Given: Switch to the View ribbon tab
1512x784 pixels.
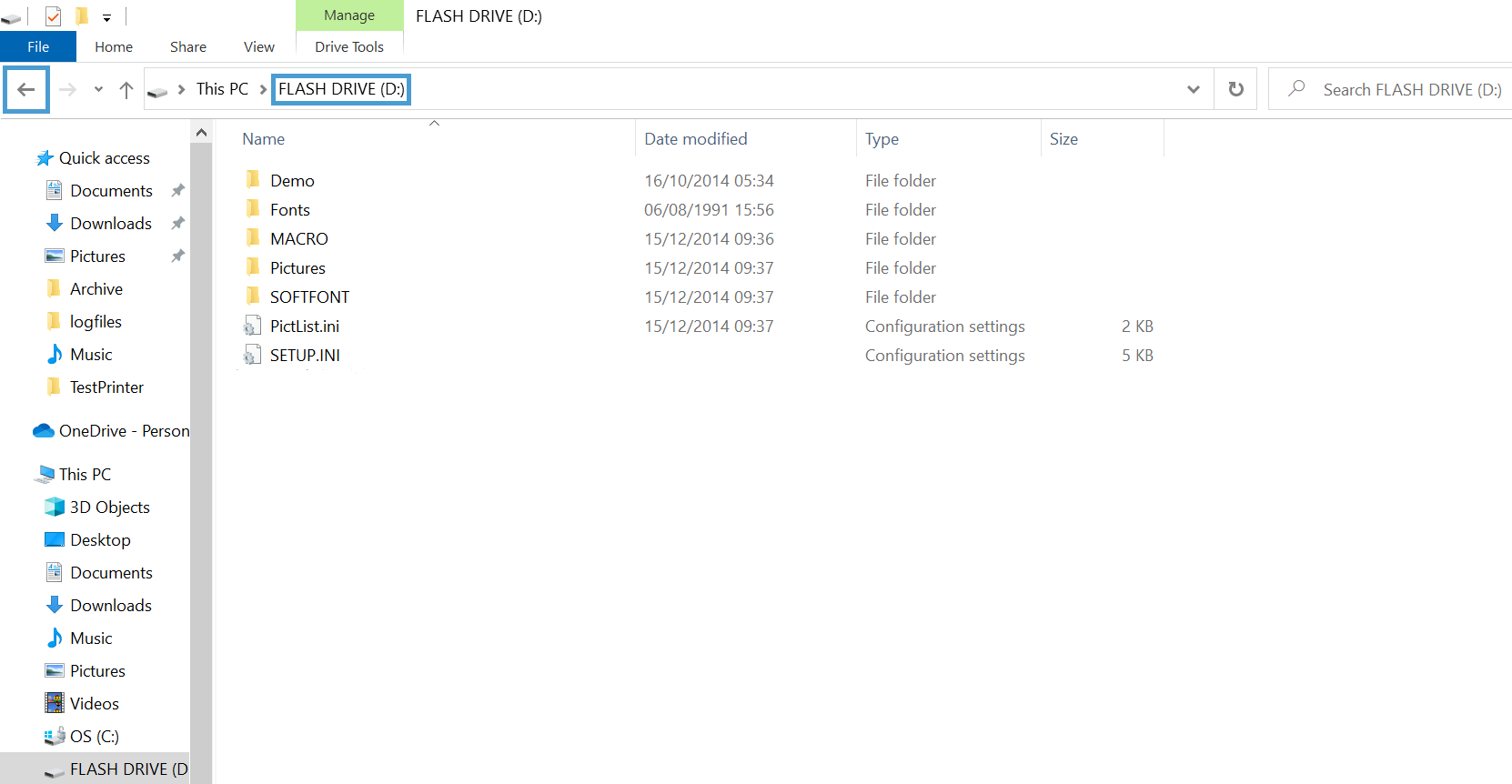Looking at the screenshot, I should point(259,46).
